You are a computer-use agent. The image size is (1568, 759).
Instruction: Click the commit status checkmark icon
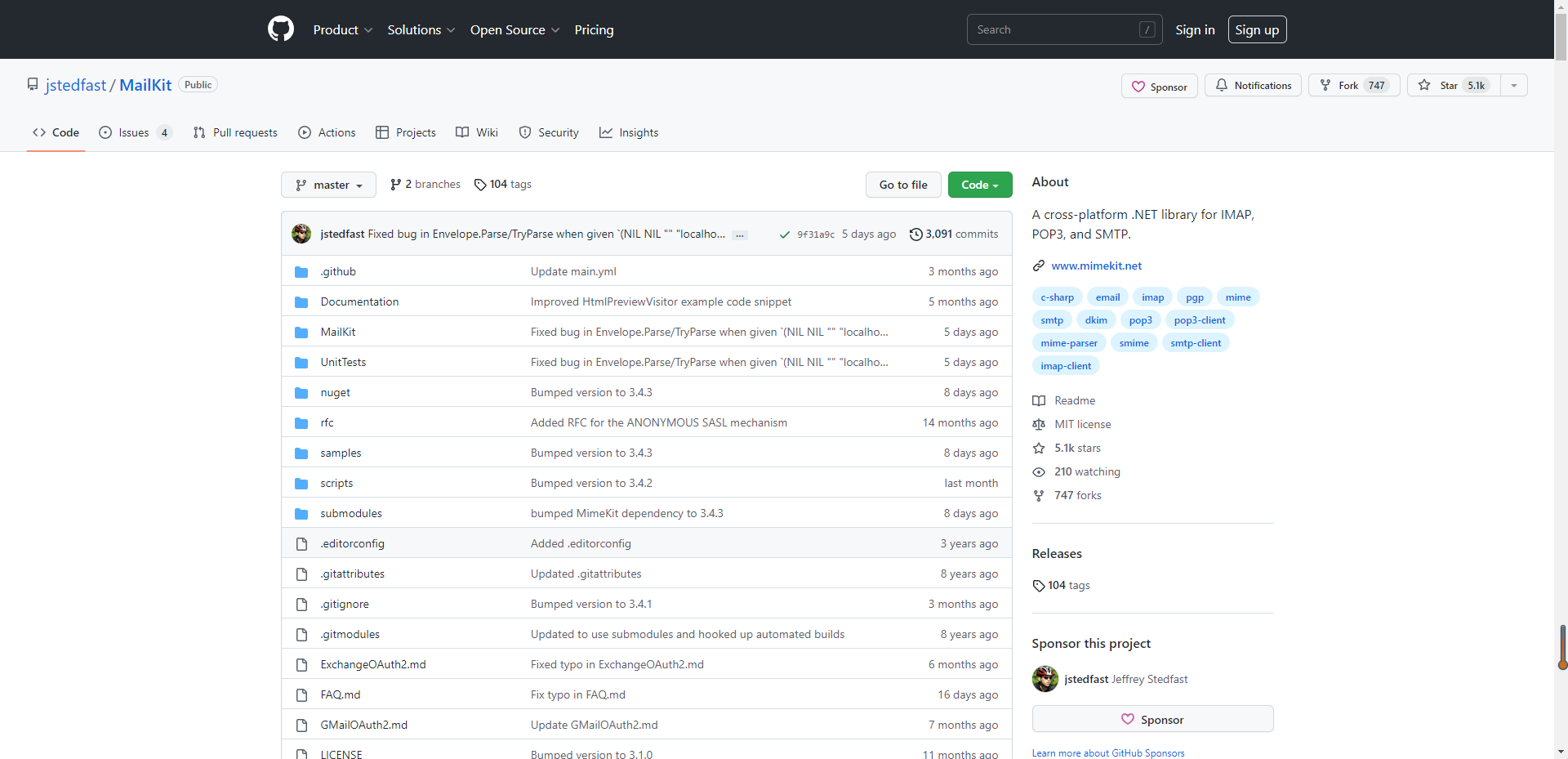(x=785, y=234)
